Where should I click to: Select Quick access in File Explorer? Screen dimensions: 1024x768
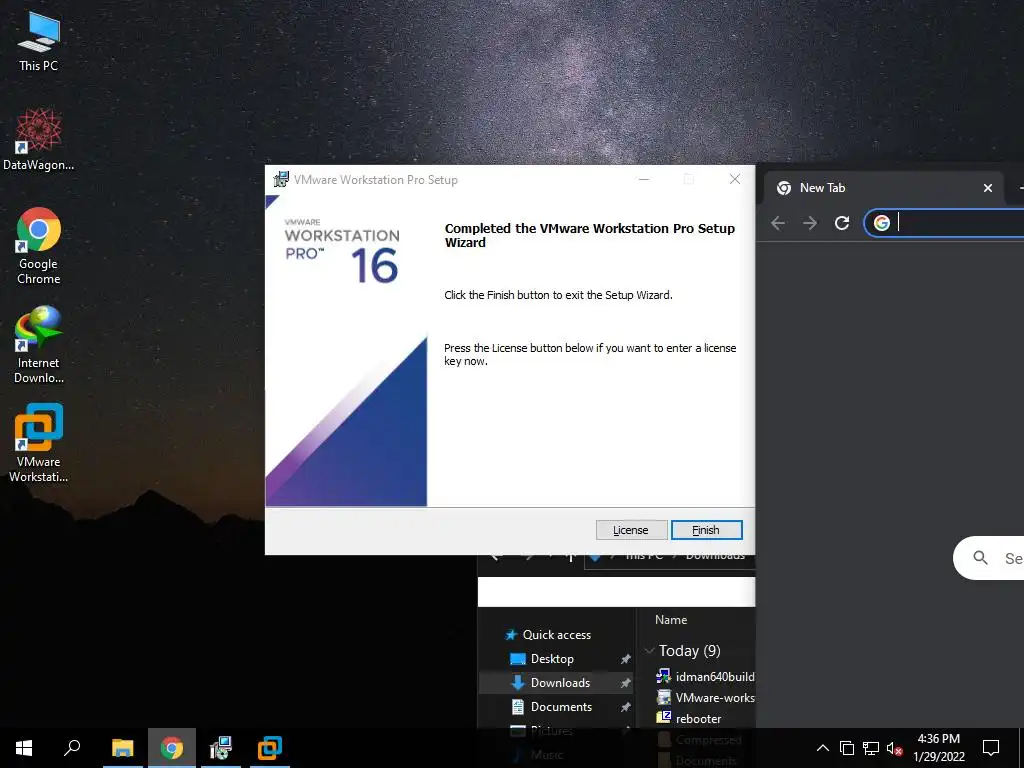556,635
